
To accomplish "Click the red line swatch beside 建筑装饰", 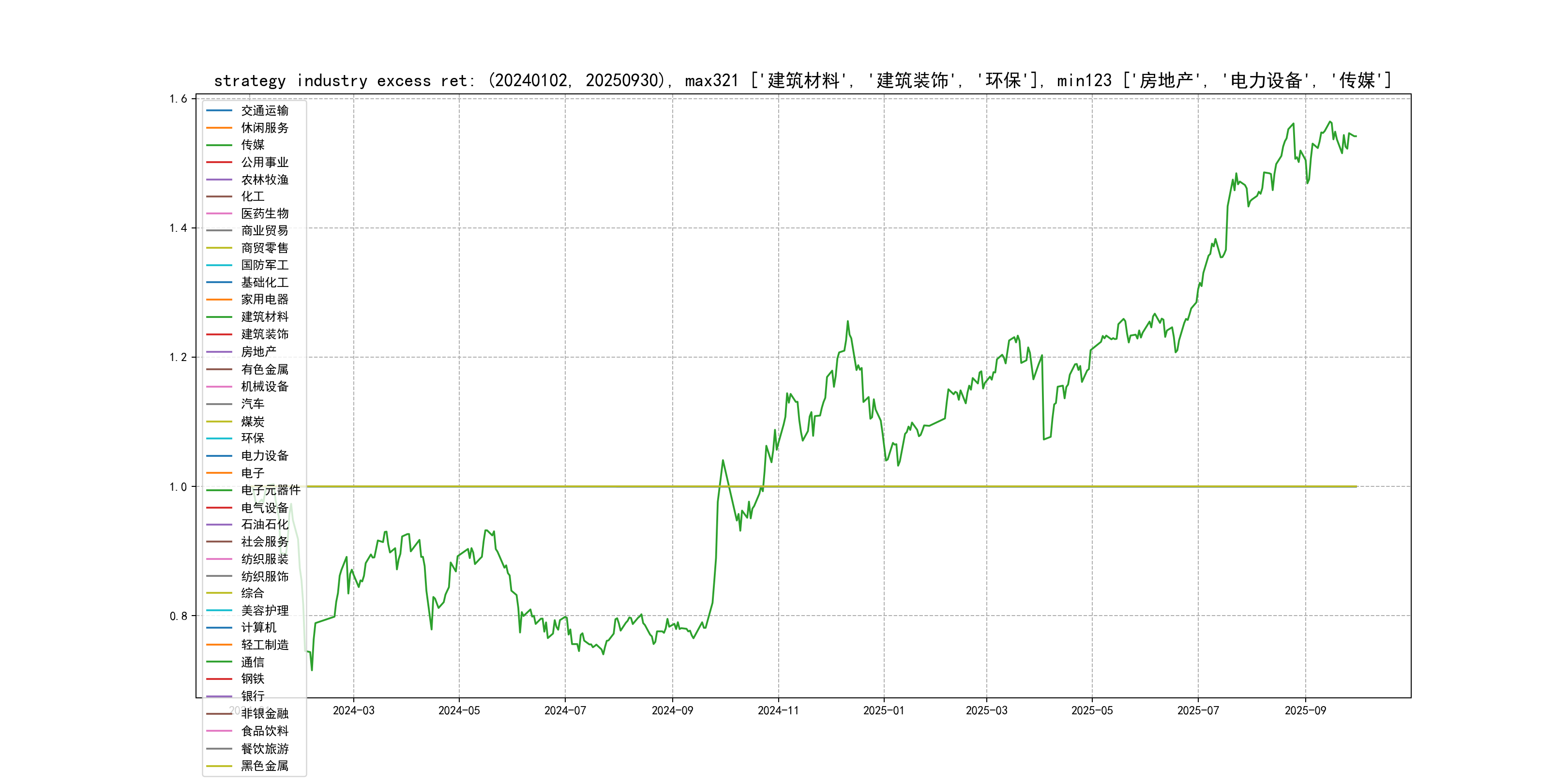I will (219, 334).
